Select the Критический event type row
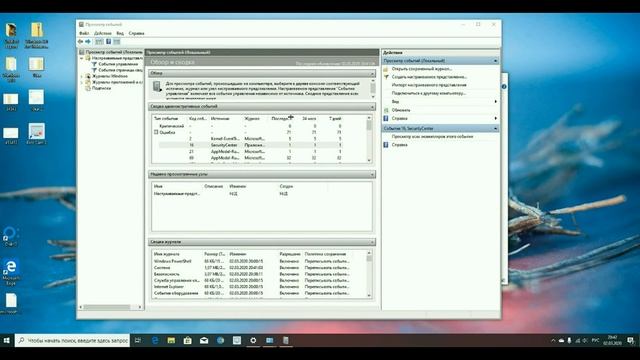 point(250,126)
